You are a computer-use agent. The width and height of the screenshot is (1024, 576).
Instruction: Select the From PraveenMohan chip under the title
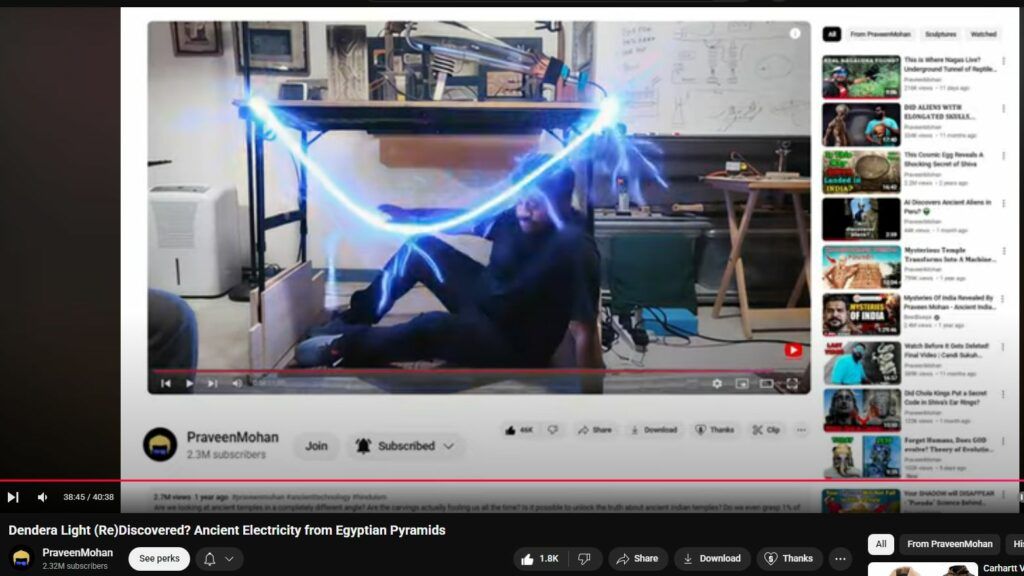(949, 544)
